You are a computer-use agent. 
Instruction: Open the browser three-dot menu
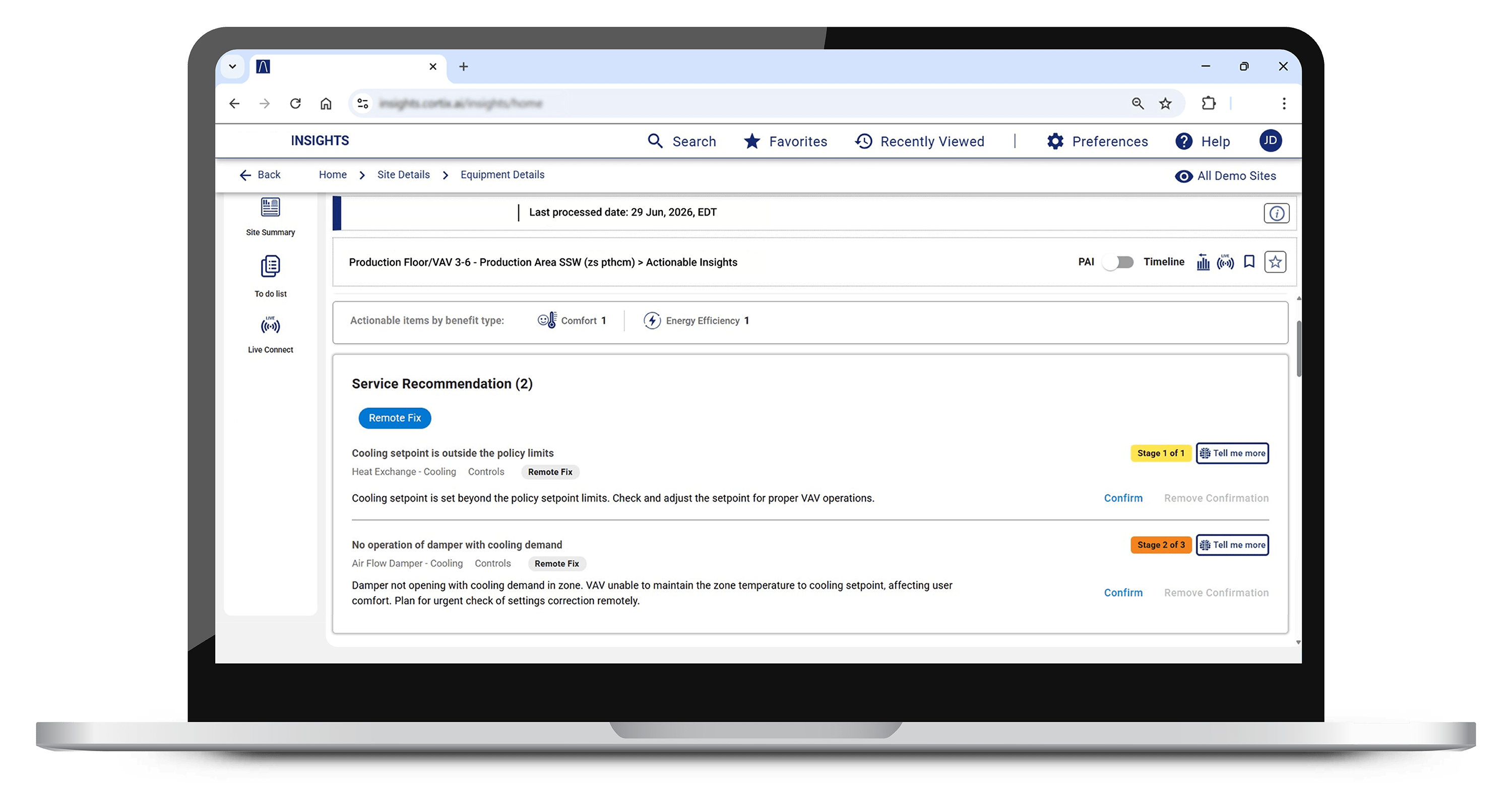(x=1284, y=103)
